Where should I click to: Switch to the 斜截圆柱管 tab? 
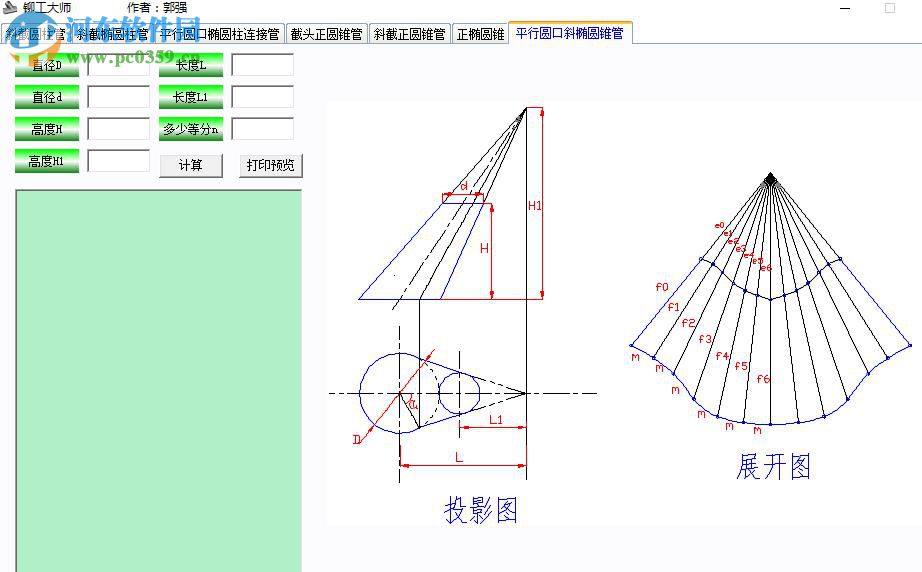(35, 34)
